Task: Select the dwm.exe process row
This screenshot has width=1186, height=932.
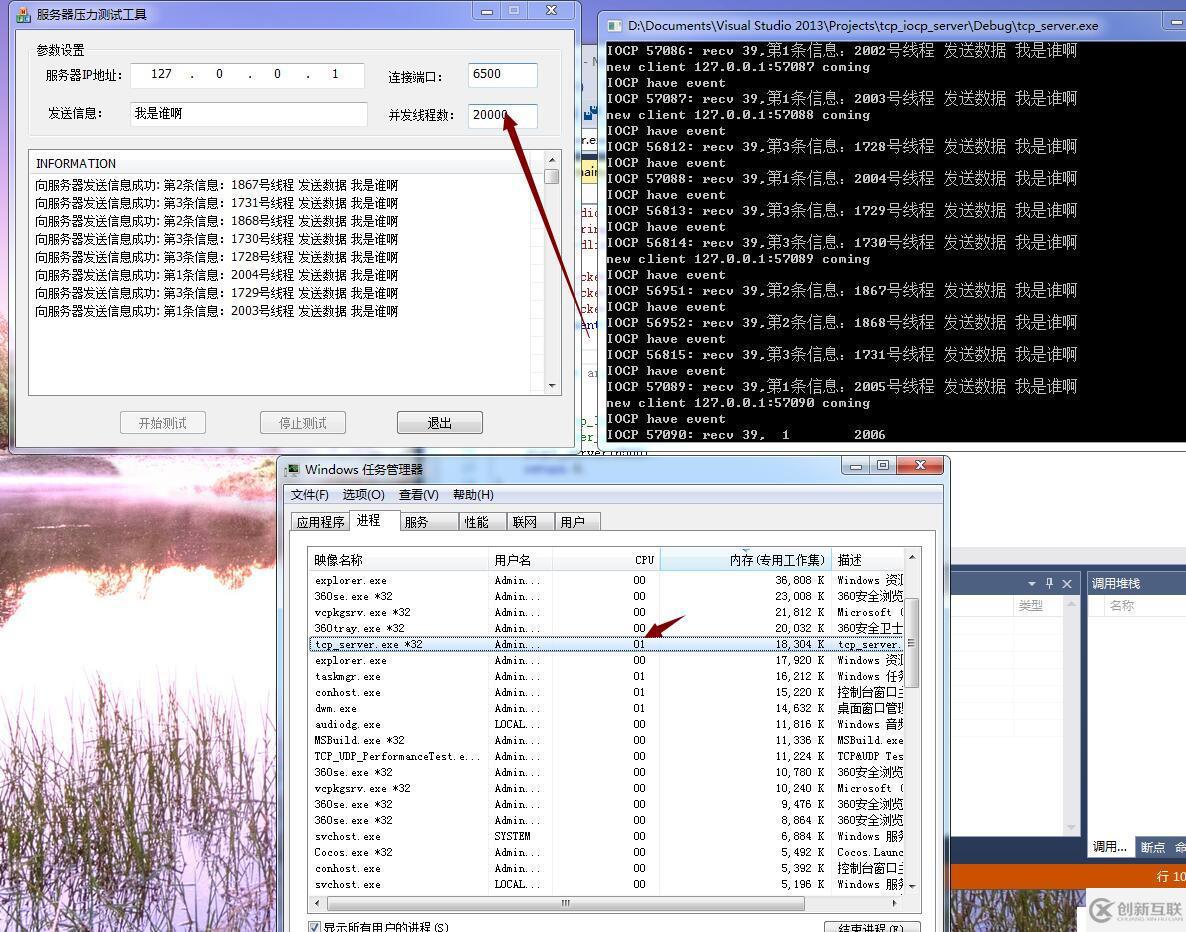Action: coord(607,709)
